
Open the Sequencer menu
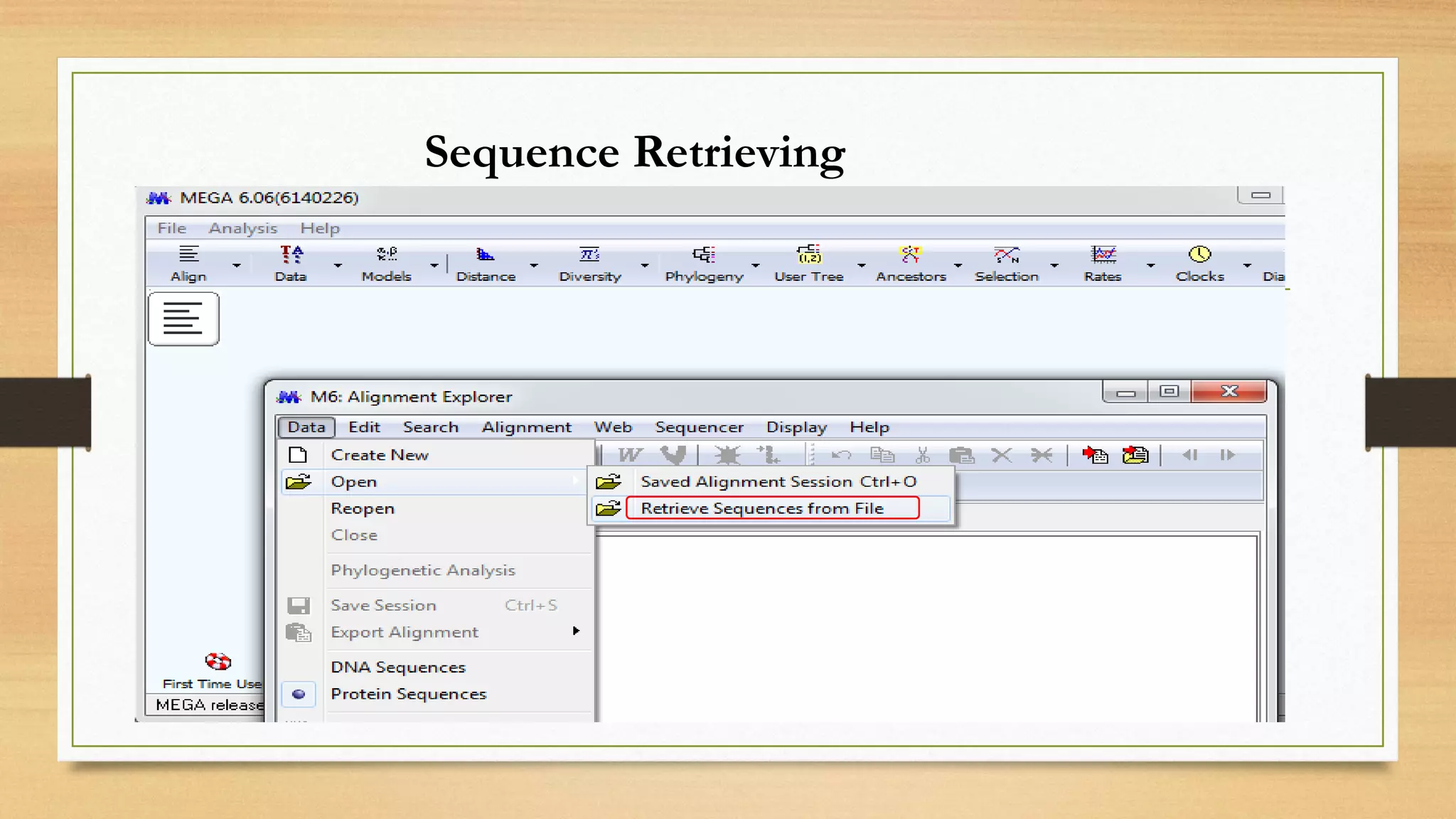click(699, 427)
